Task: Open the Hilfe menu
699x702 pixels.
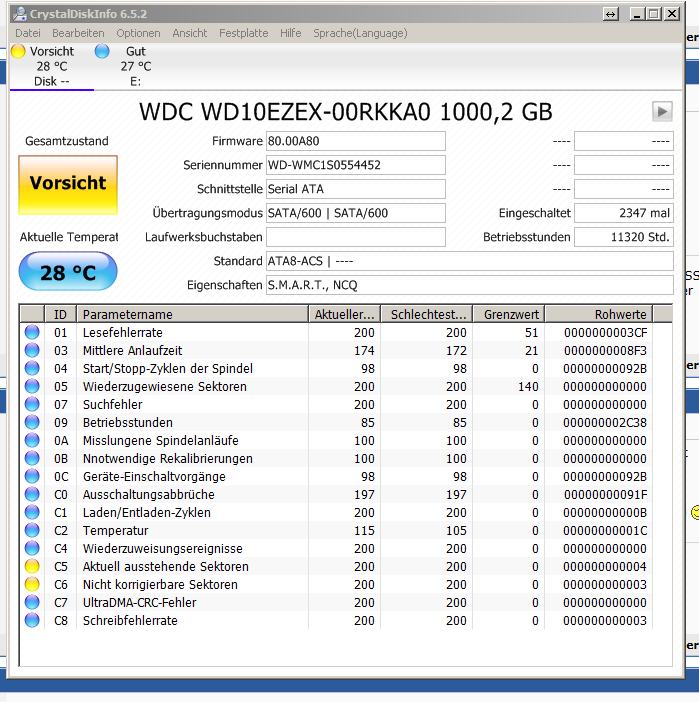Action: tap(290, 33)
